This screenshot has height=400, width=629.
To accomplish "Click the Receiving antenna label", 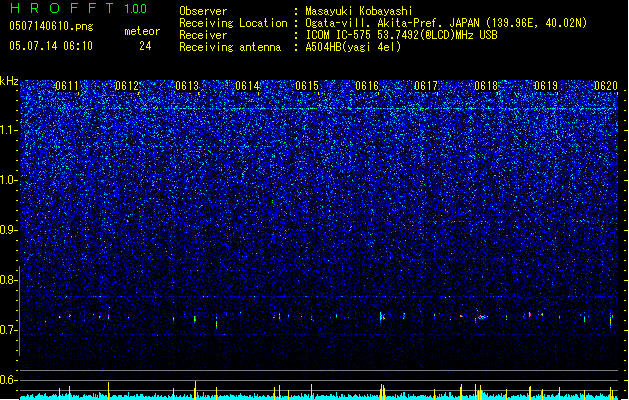I will coord(230,47).
